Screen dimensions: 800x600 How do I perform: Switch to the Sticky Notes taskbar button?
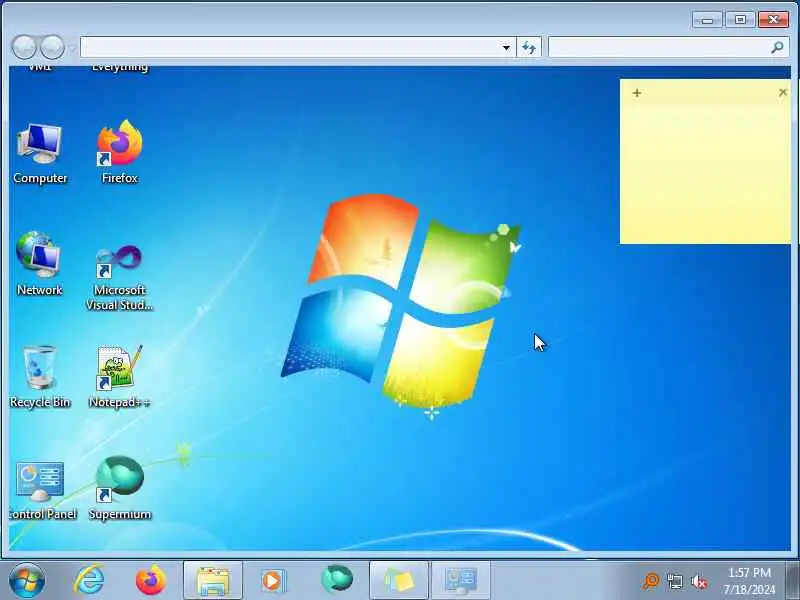pos(398,580)
